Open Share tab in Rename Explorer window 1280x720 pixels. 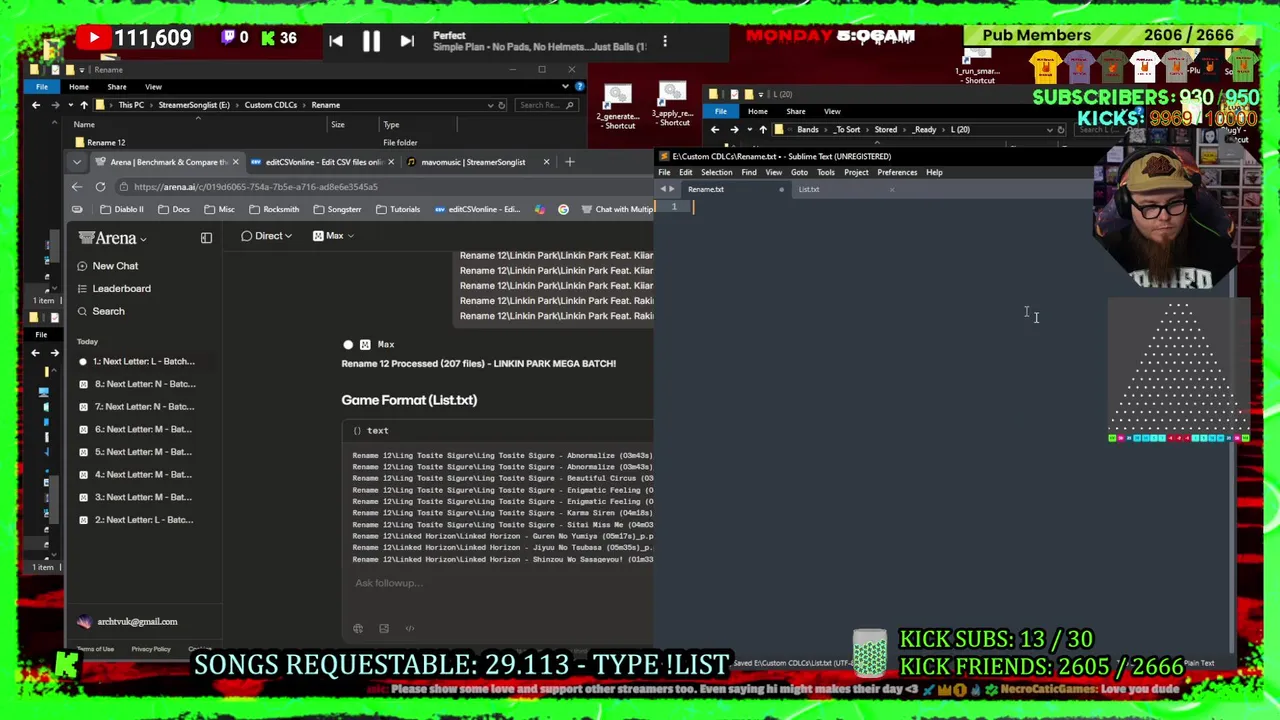(116, 87)
